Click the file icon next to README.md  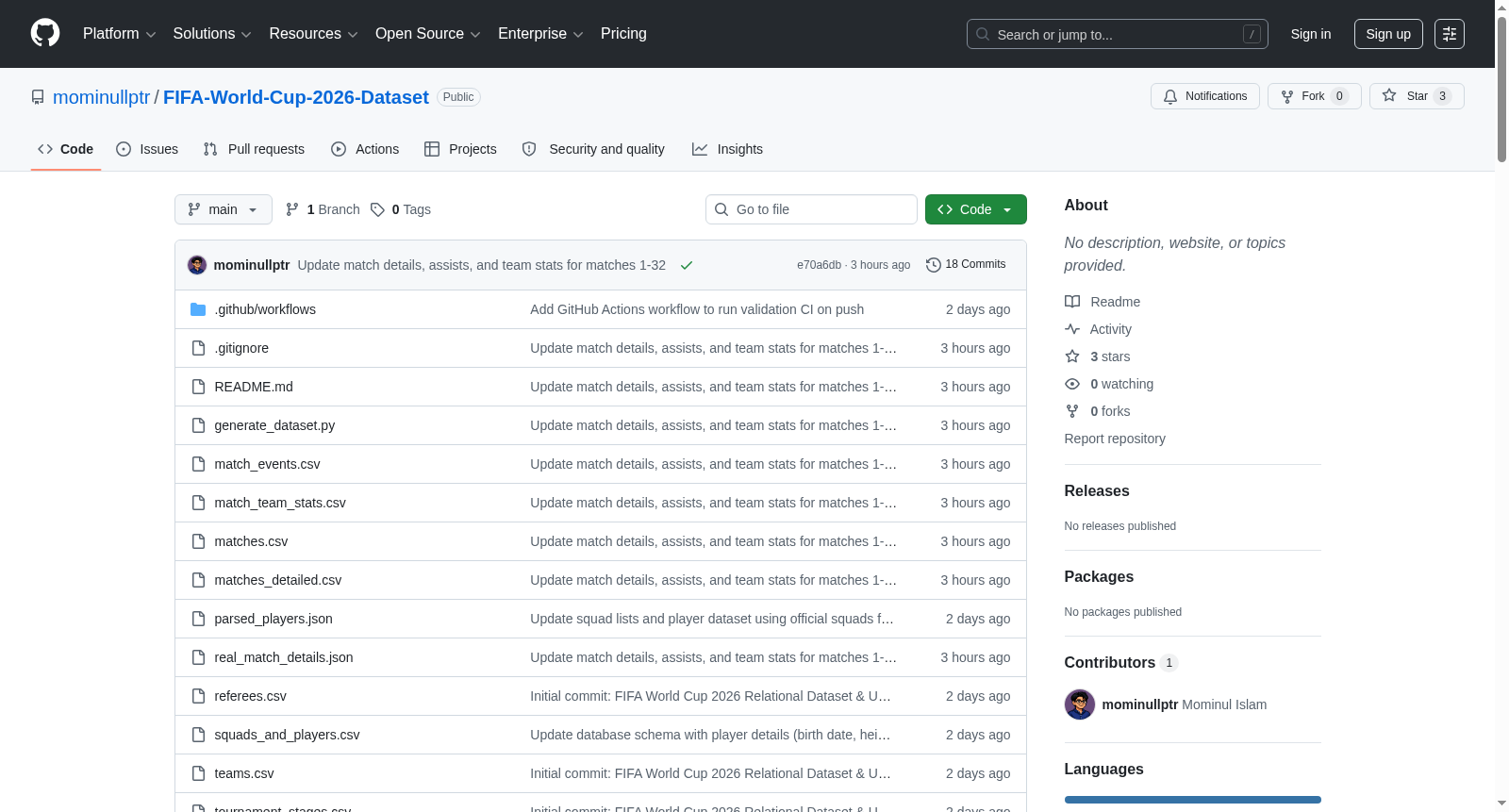click(x=198, y=387)
